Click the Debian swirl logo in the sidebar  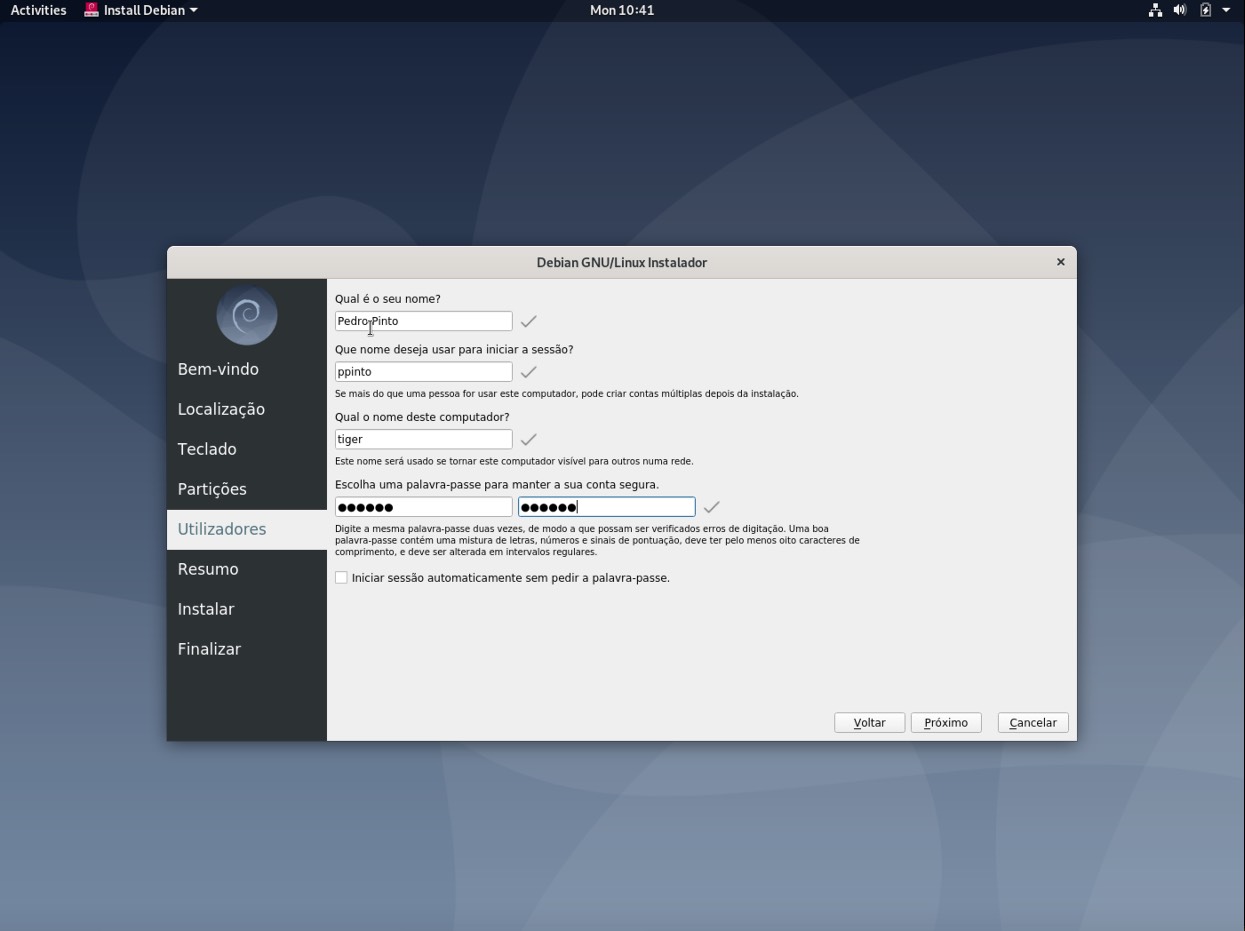246,314
